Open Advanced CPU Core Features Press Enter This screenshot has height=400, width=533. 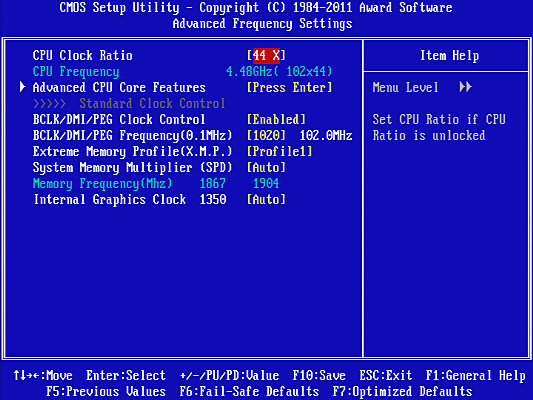coord(289,87)
